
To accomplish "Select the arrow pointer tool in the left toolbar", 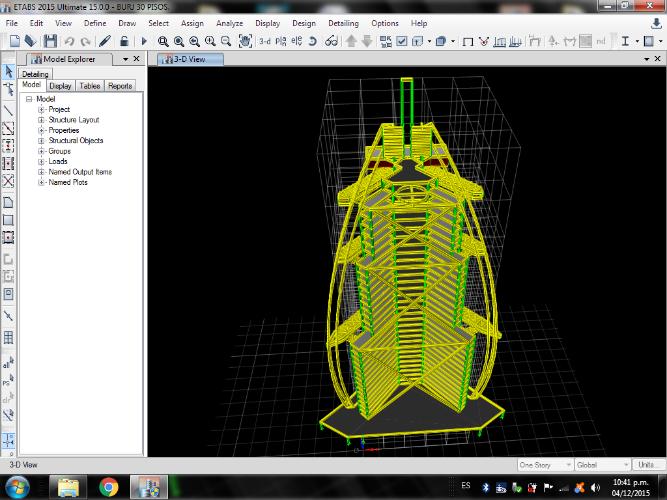I will [x=9, y=71].
